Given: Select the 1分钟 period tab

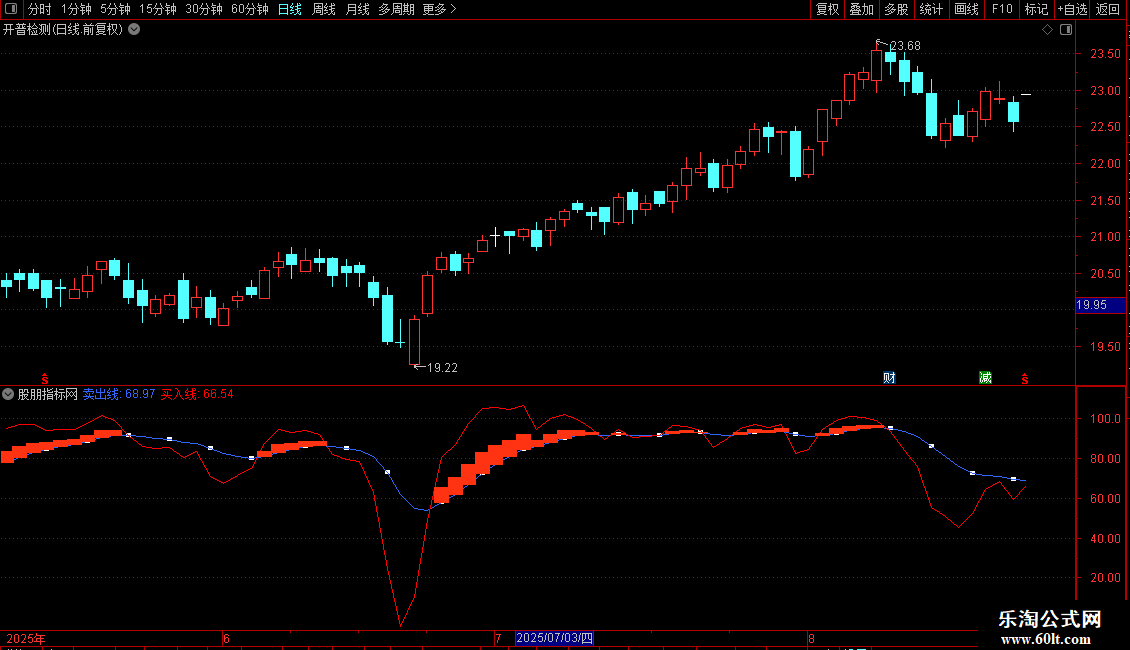Looking at the screenshot, I should point(76,9).
